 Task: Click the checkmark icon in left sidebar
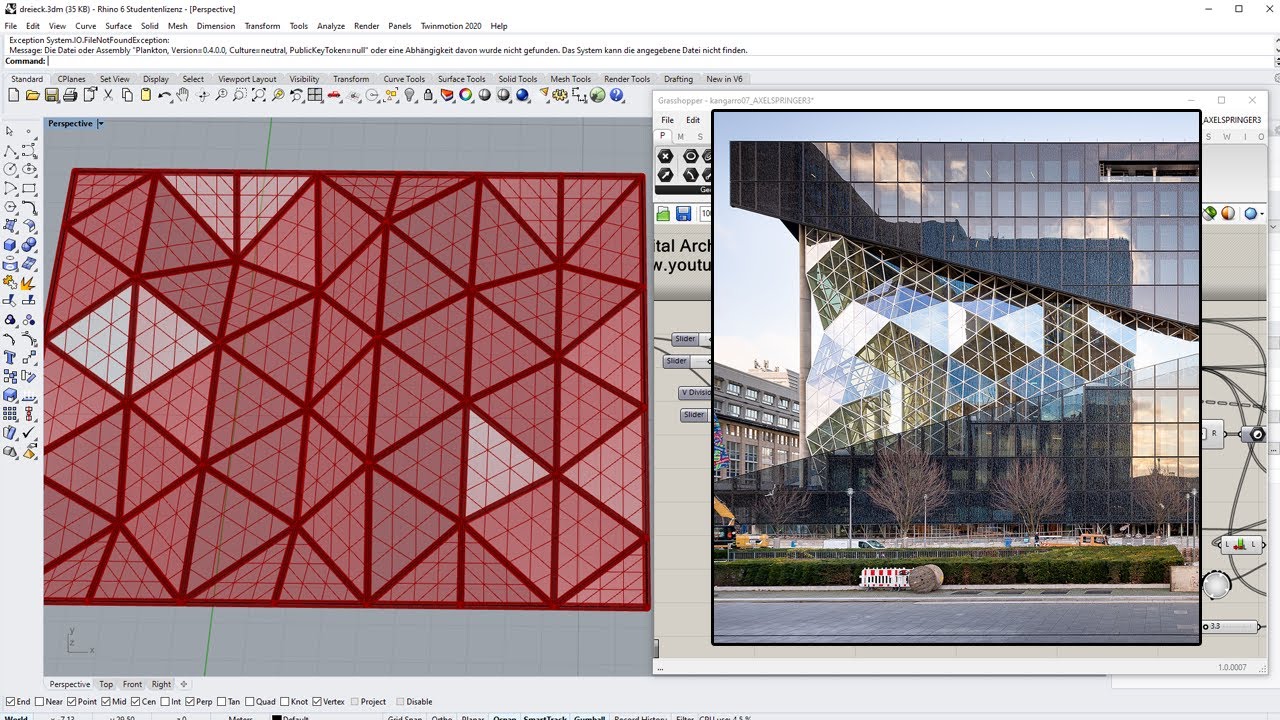coord(29,433)
